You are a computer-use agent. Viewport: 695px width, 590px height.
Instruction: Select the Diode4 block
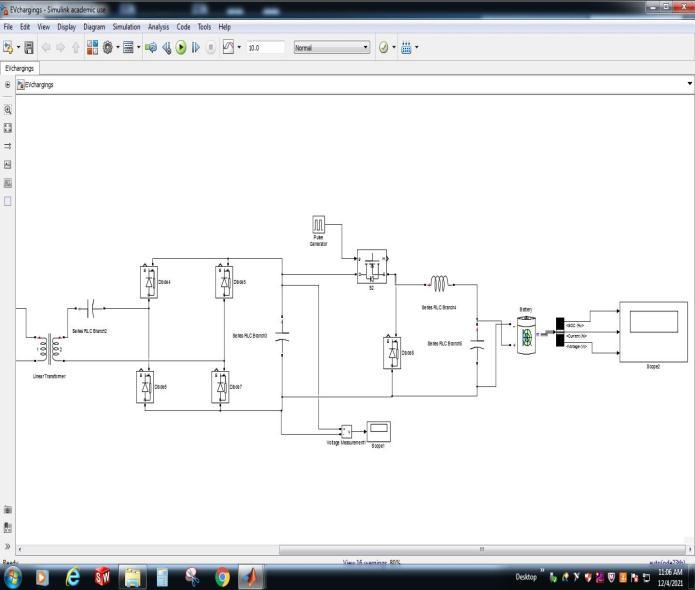point(149,282)
